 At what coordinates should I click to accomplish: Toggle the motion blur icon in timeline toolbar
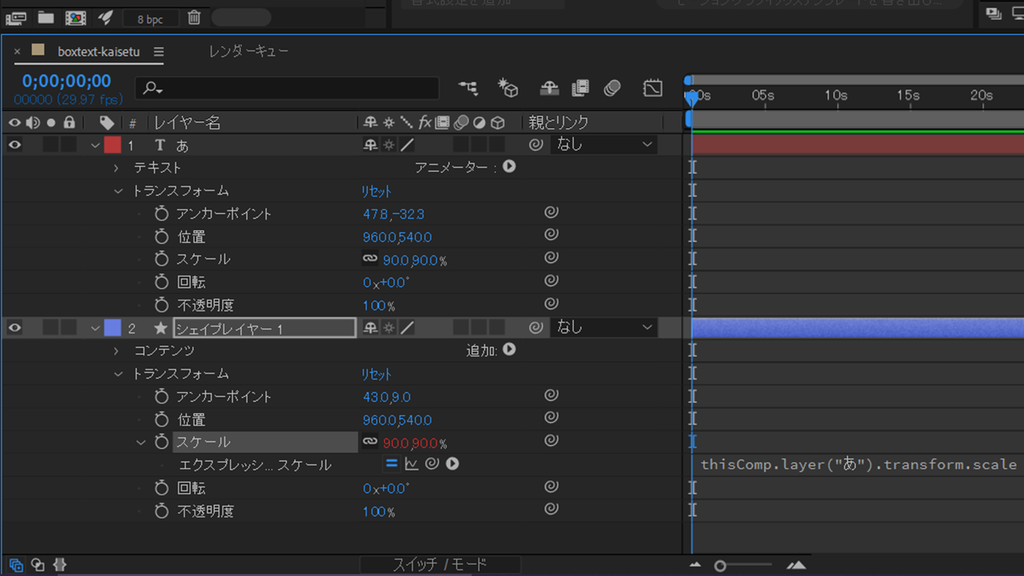[612, 88]
